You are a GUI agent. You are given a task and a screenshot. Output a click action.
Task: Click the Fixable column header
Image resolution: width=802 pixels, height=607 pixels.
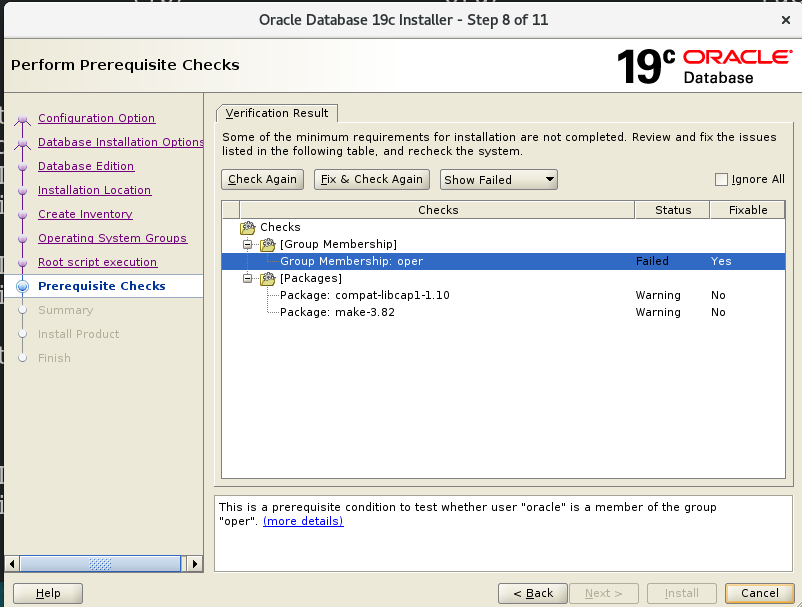(748, 210)
